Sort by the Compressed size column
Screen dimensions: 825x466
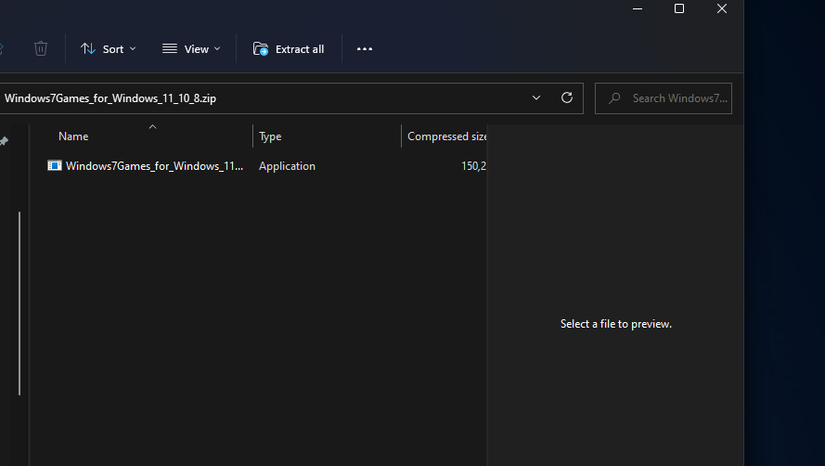(x=446, y=136)
